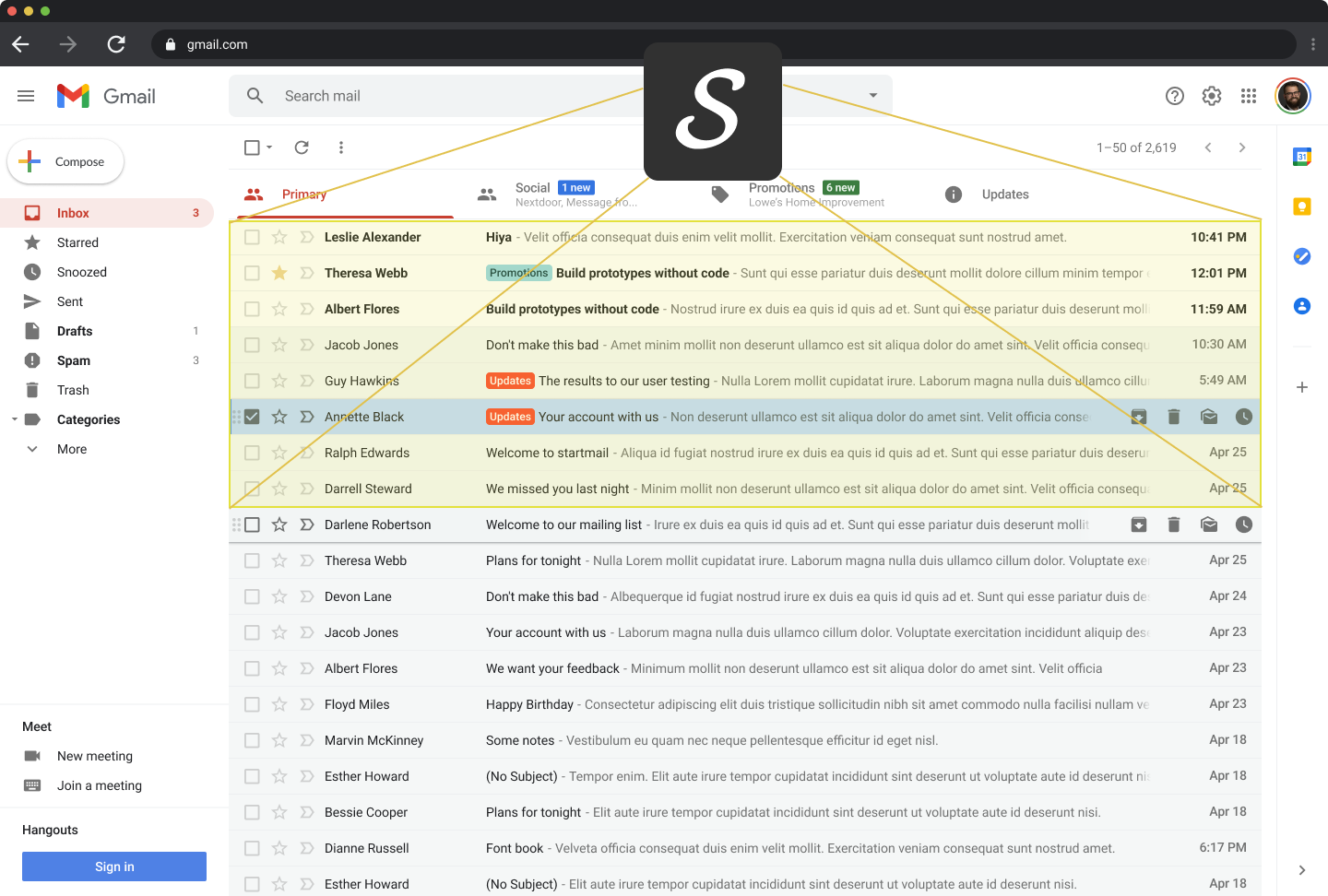The image size is (1328, 896).
Task: Hide the side panel chevron
Action: coord(1302,870)
